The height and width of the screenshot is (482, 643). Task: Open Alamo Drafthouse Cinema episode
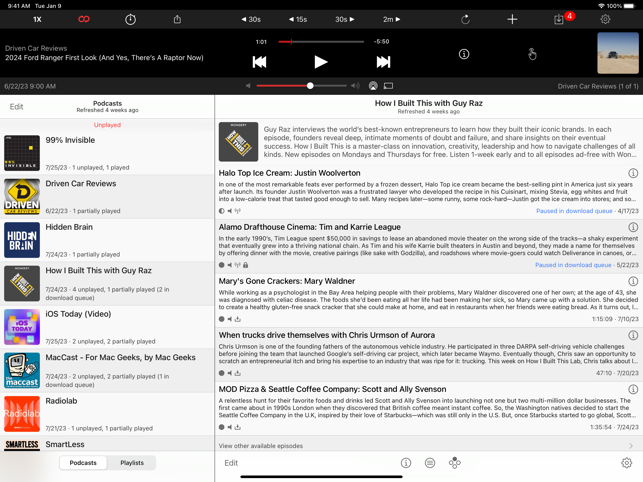pos(429,246)
